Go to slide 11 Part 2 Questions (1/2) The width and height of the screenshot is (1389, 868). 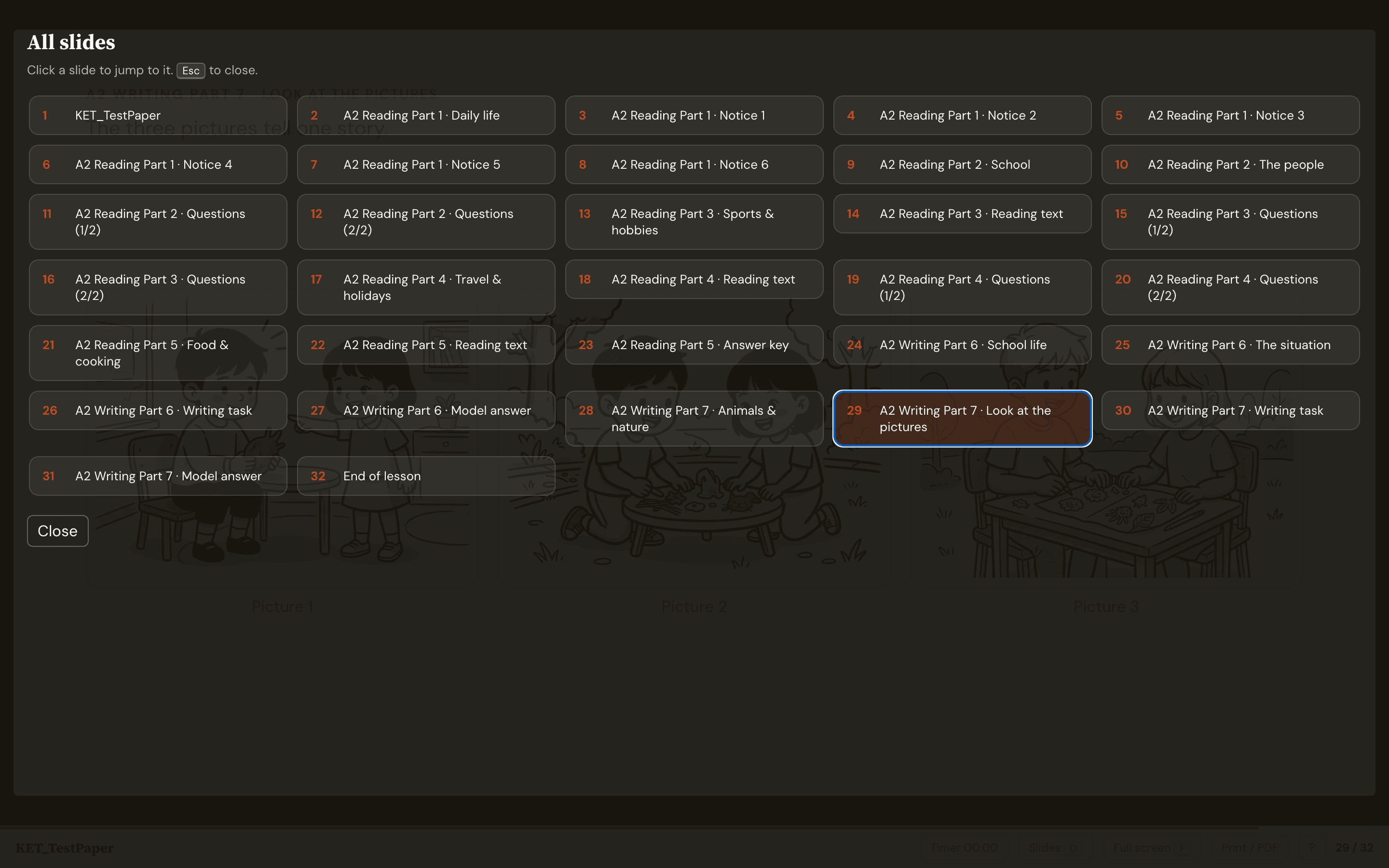(158, 222)
